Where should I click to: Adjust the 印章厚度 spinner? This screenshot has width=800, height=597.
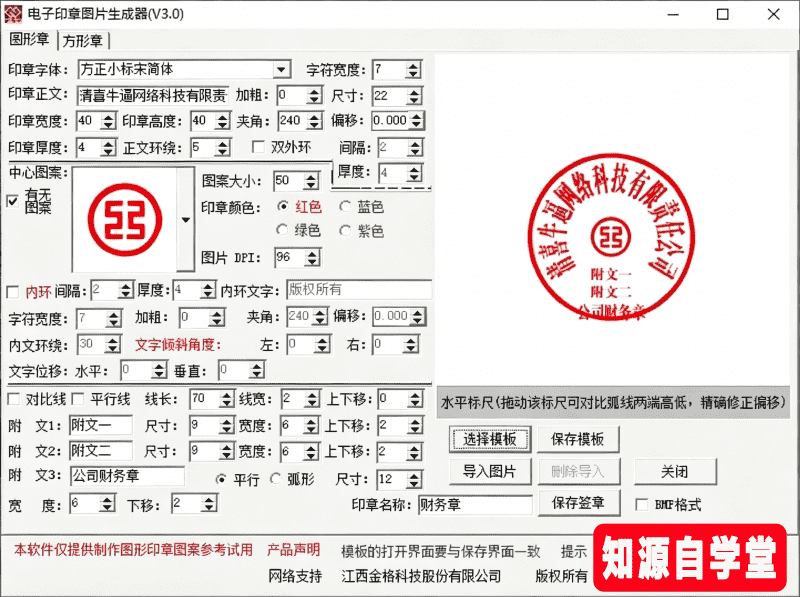tap(108, 148)
